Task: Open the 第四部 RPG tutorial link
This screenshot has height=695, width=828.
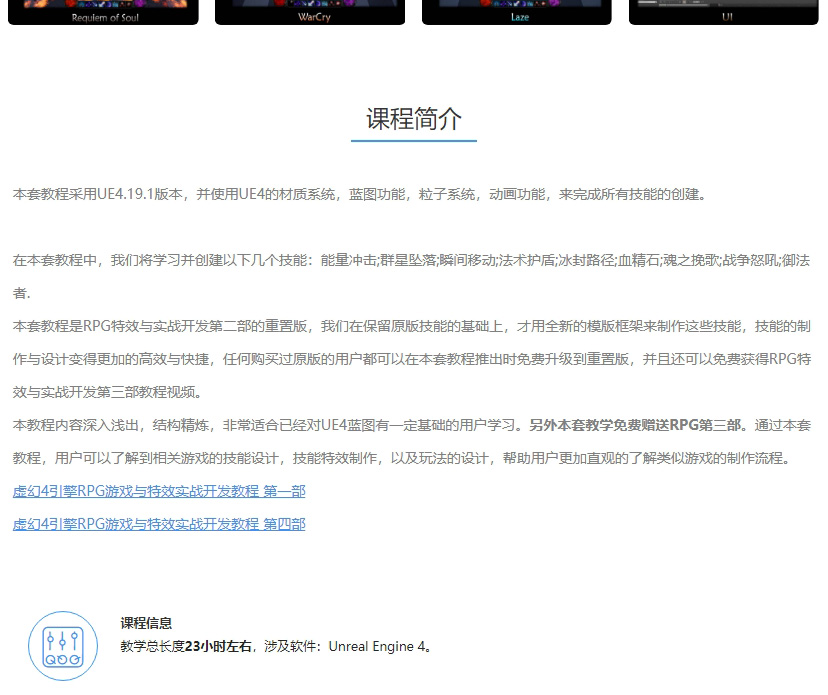Action: click(159, 524)
